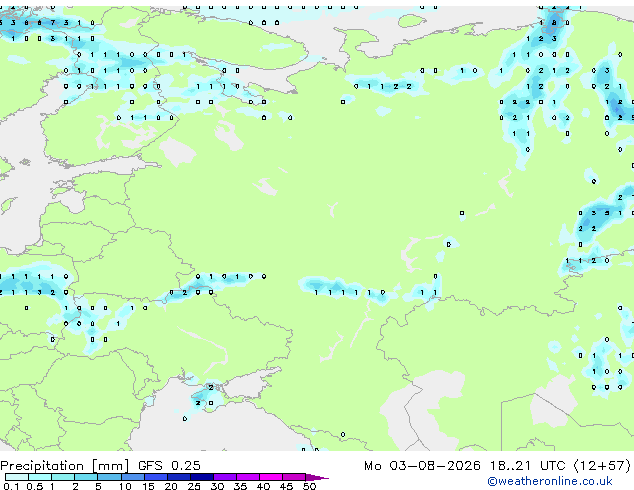Image resolution: width=634 pixels, height=490 pixels.
Task: Click the '10' legend scale label
Action: pos(125,486)
